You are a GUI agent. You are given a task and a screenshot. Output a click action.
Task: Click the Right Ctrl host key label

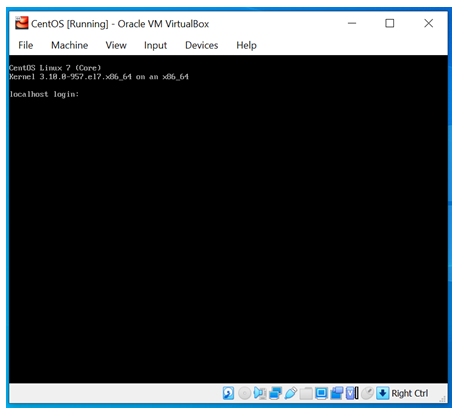[410, 393]
